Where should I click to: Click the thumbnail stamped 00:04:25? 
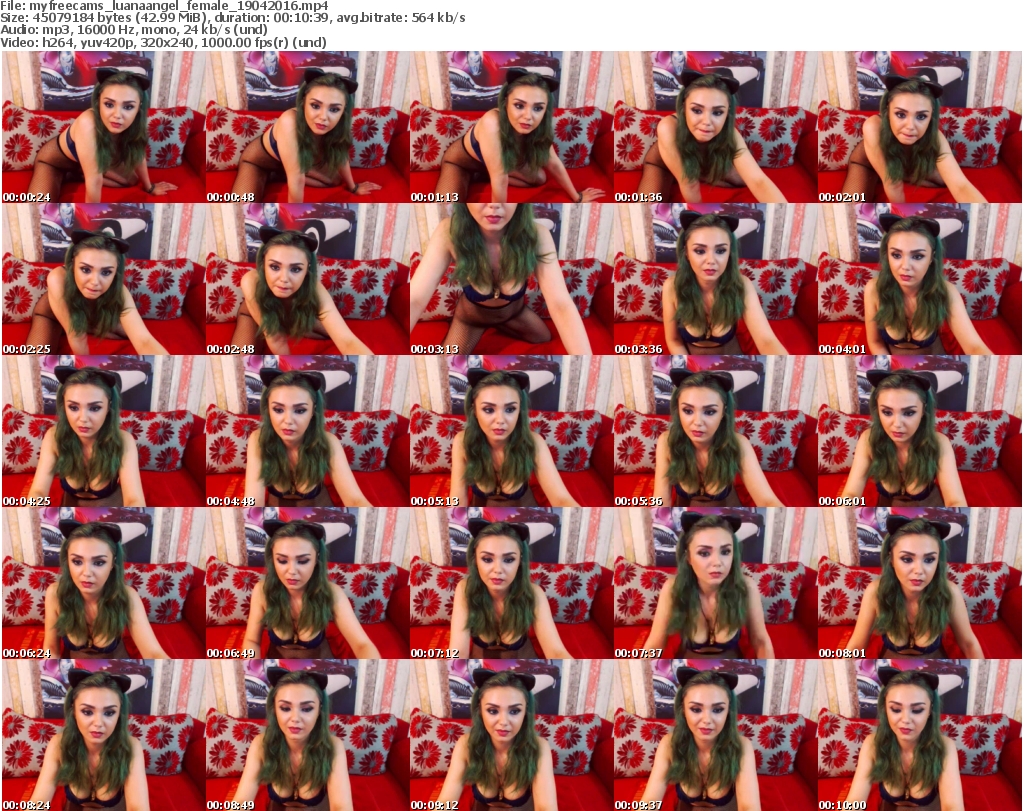[103, 431]
